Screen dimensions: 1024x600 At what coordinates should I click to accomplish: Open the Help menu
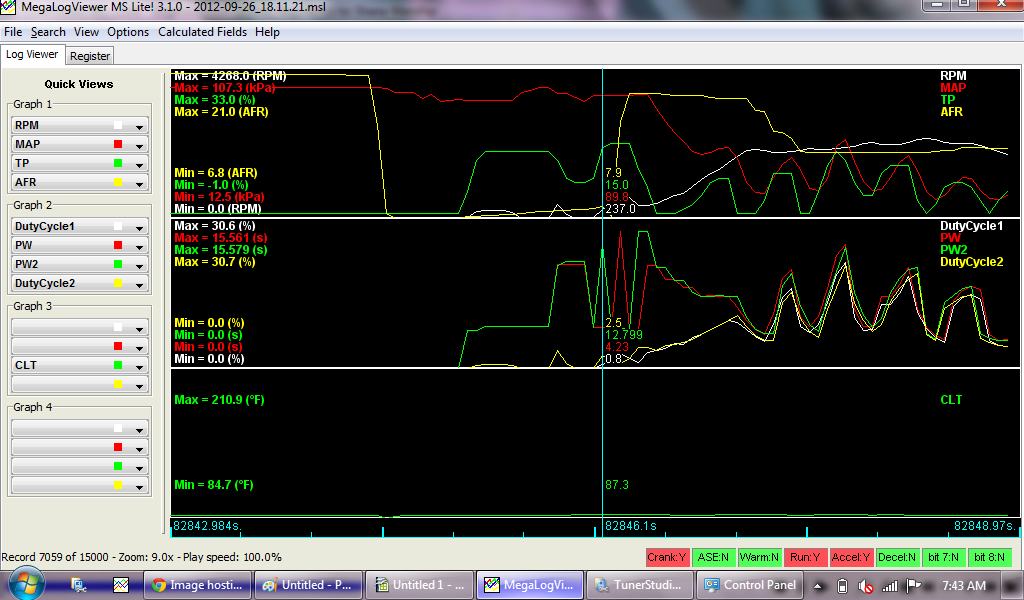click(267, 32)
